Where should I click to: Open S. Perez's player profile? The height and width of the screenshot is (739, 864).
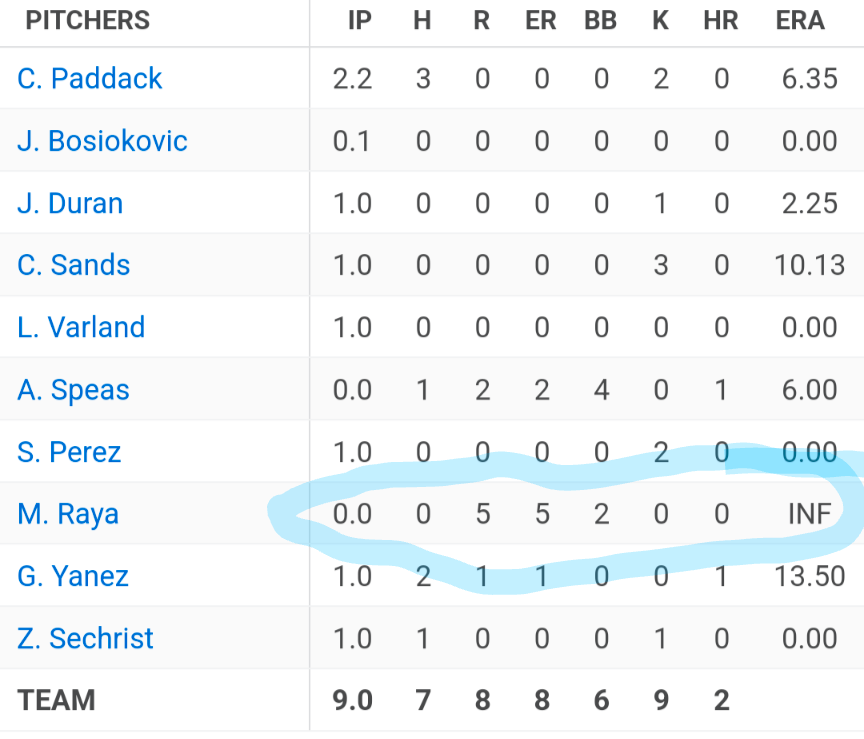click(69, 452)
